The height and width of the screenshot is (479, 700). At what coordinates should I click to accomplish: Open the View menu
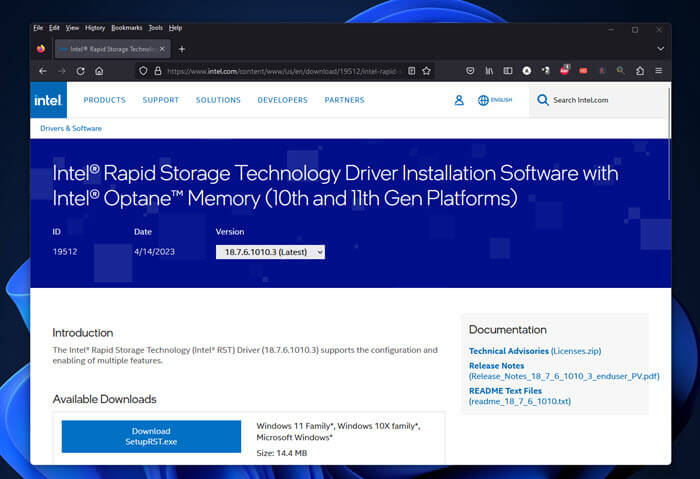72,28
